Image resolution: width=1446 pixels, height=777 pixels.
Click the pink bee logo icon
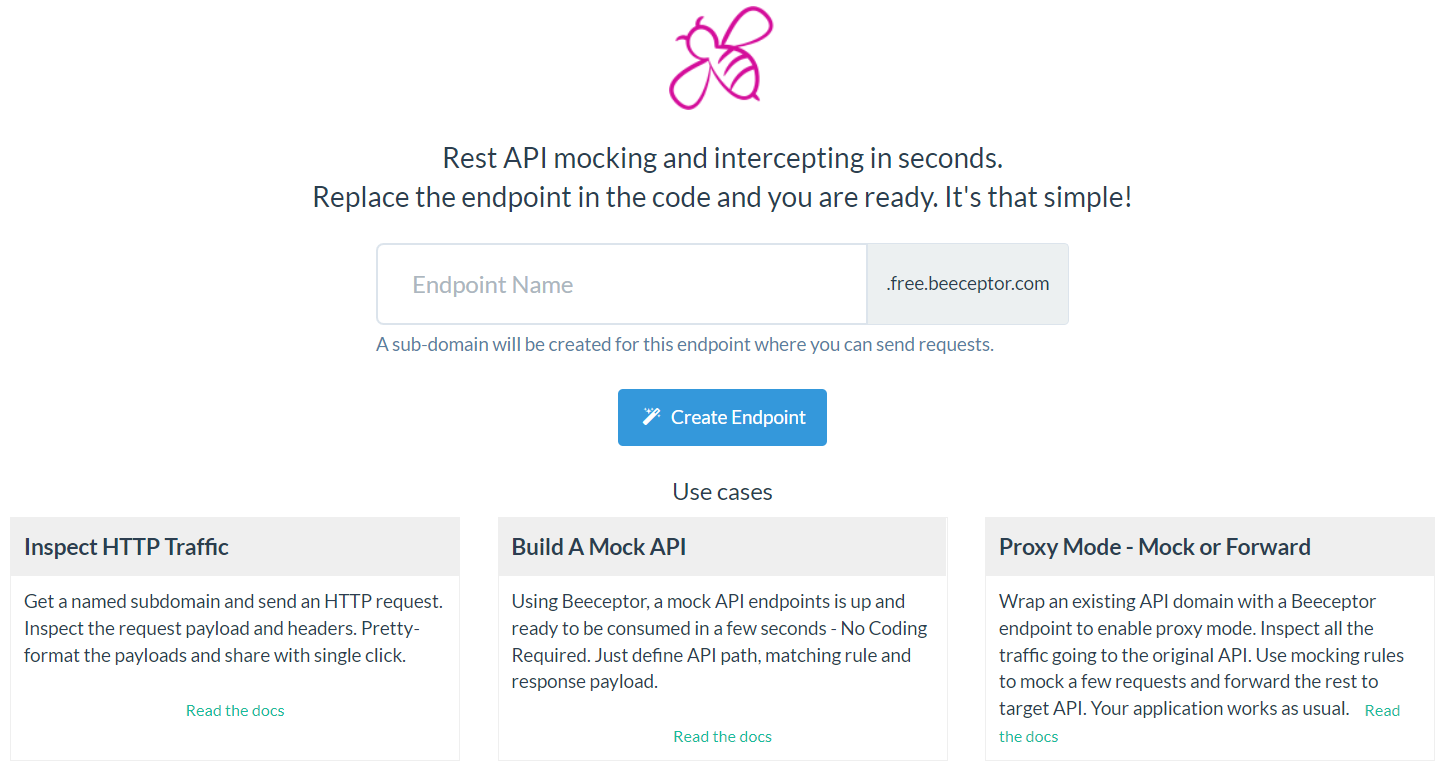(720, 57)
